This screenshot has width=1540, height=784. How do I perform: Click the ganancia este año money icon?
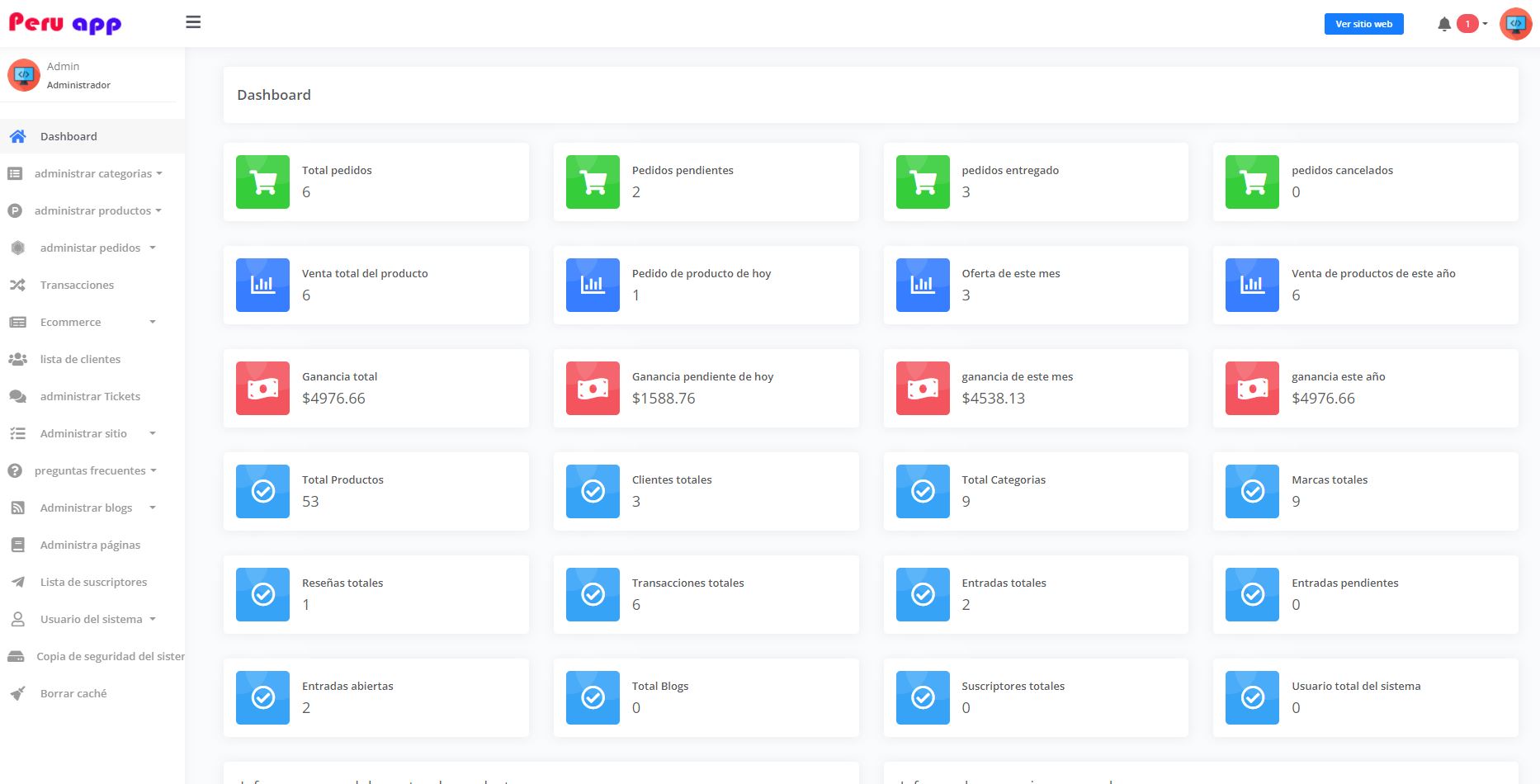1252,388
